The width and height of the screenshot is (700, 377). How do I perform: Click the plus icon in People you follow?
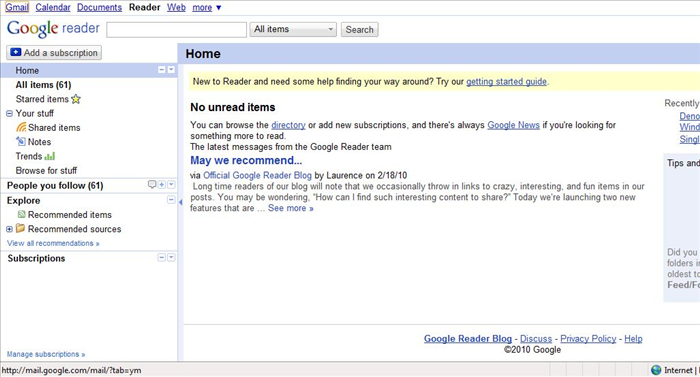click(x=162, y=184)
